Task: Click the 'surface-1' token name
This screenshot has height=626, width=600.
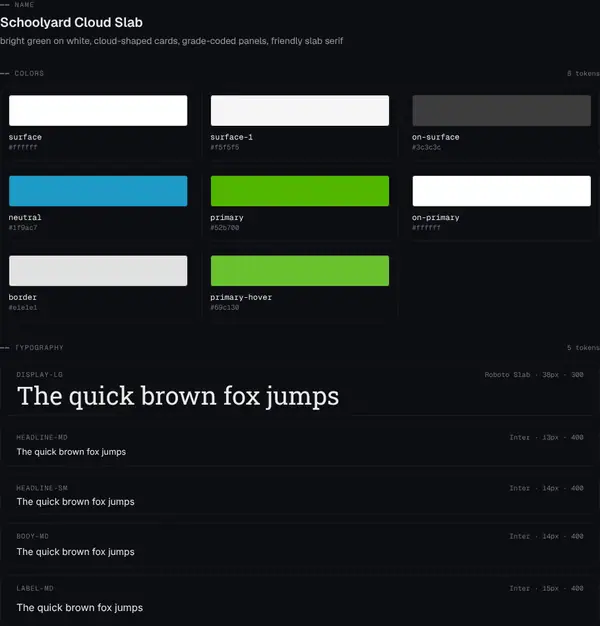Action: pos(232,137)
